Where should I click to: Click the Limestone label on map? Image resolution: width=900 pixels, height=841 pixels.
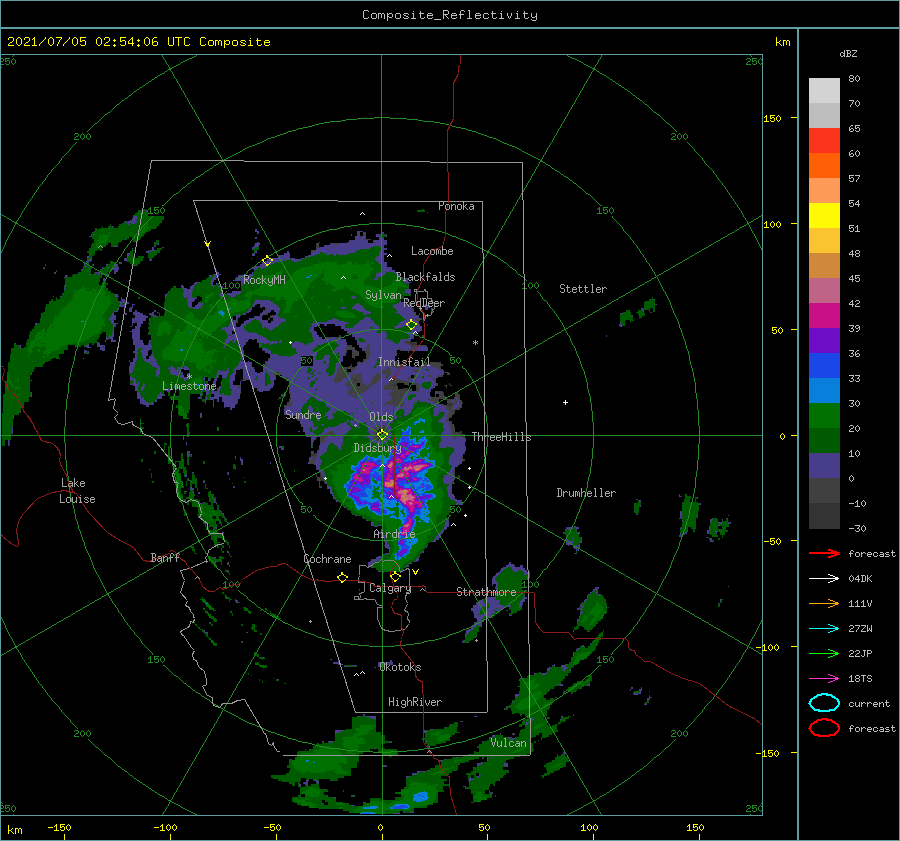click(189, 386)
